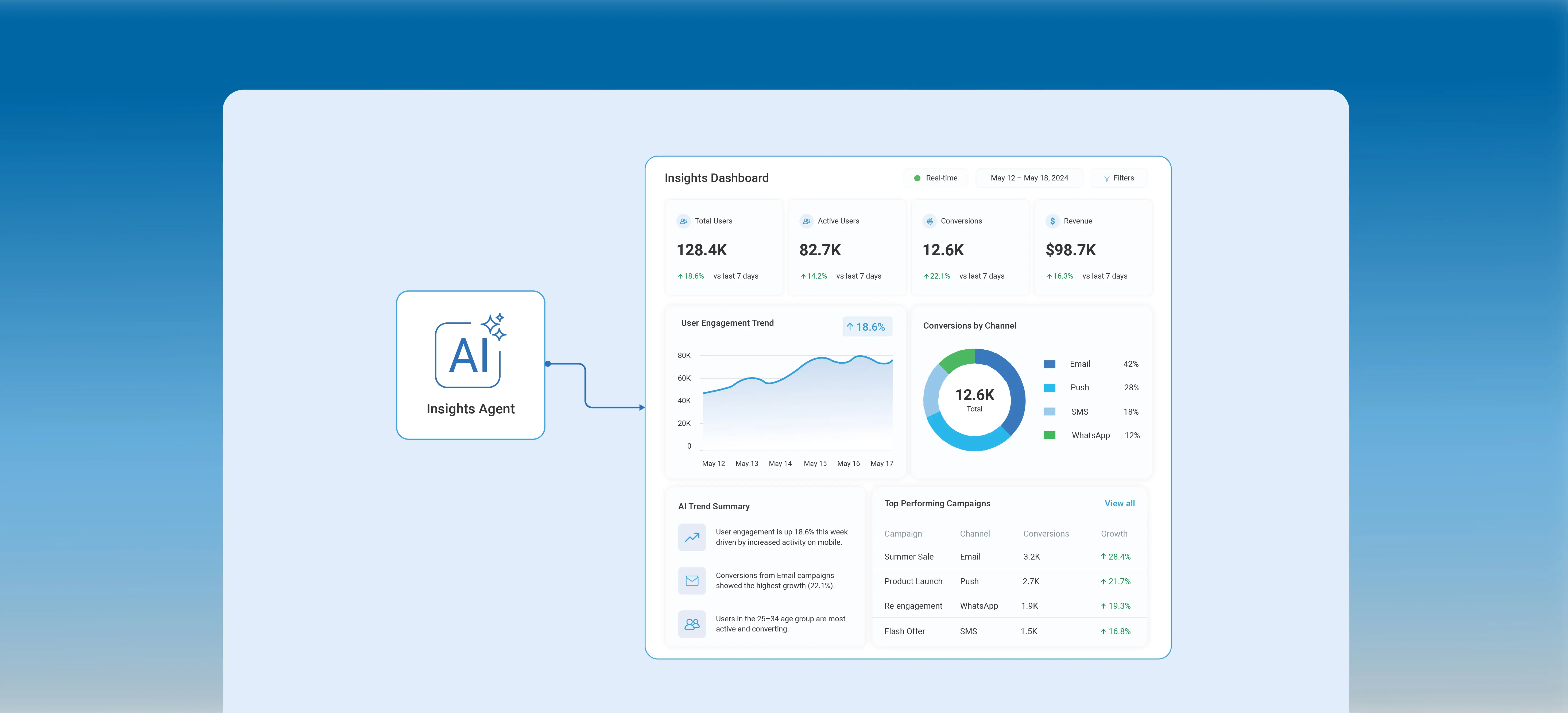The width and height of the screenshot is (1568, 713).
Task: Click the WhatsApp legend color swatch
Action: pyautogui.click(x=1050, y=435)
